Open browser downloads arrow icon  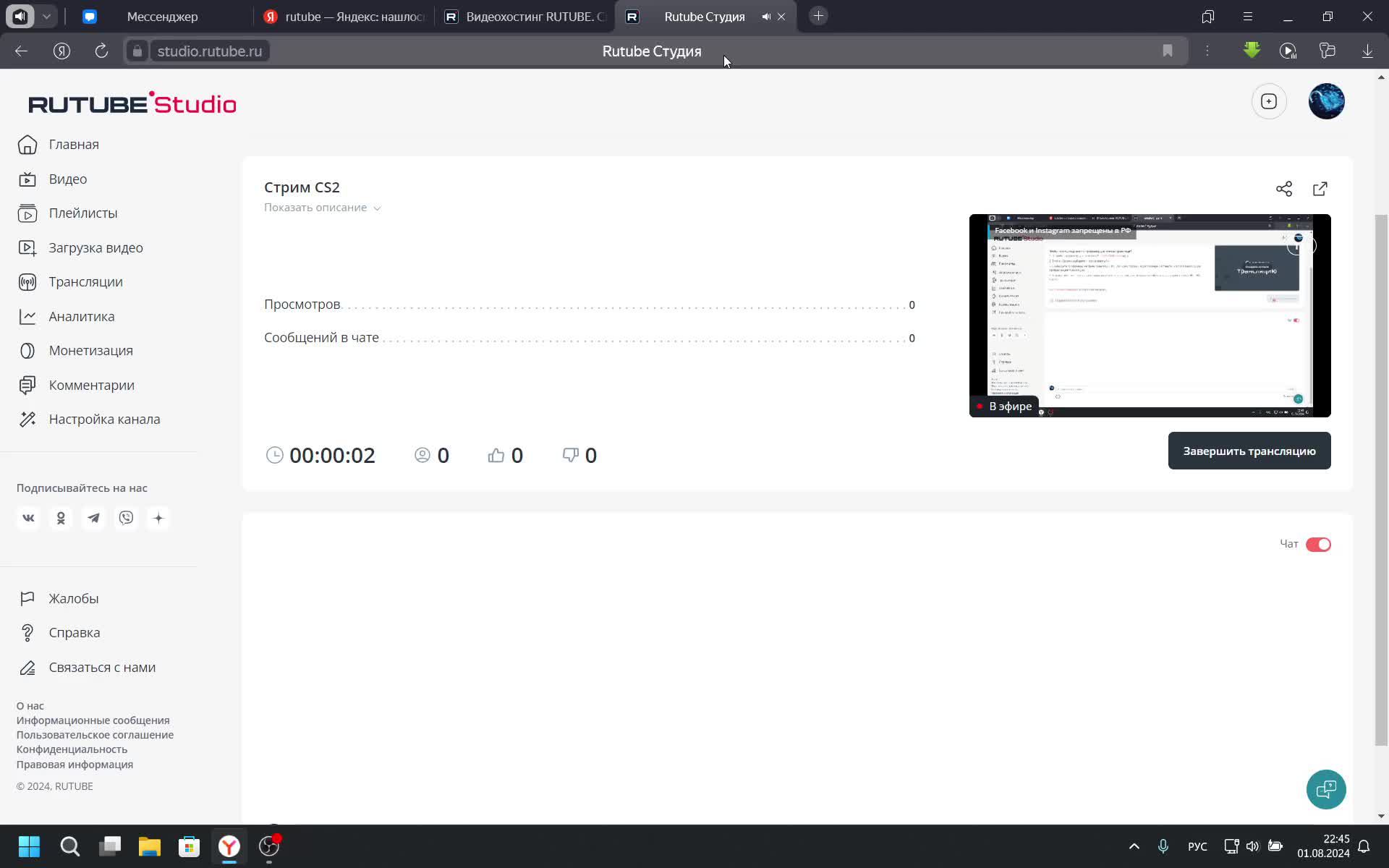[1367, 51]
